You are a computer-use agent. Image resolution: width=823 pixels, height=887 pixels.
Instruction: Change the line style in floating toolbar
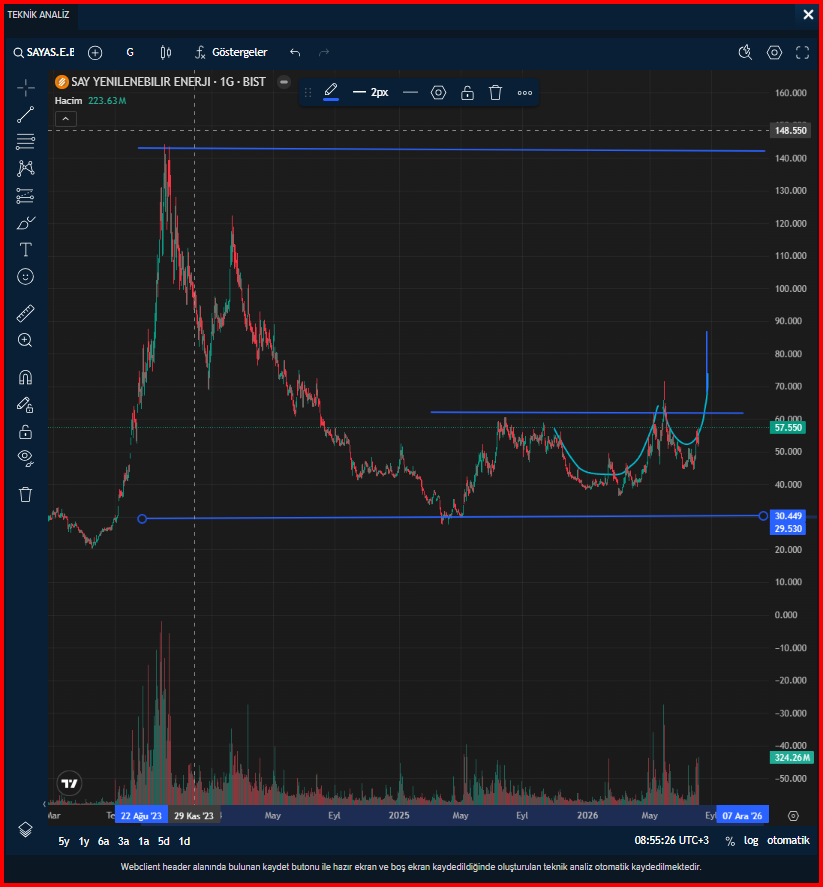pos(411,93)
